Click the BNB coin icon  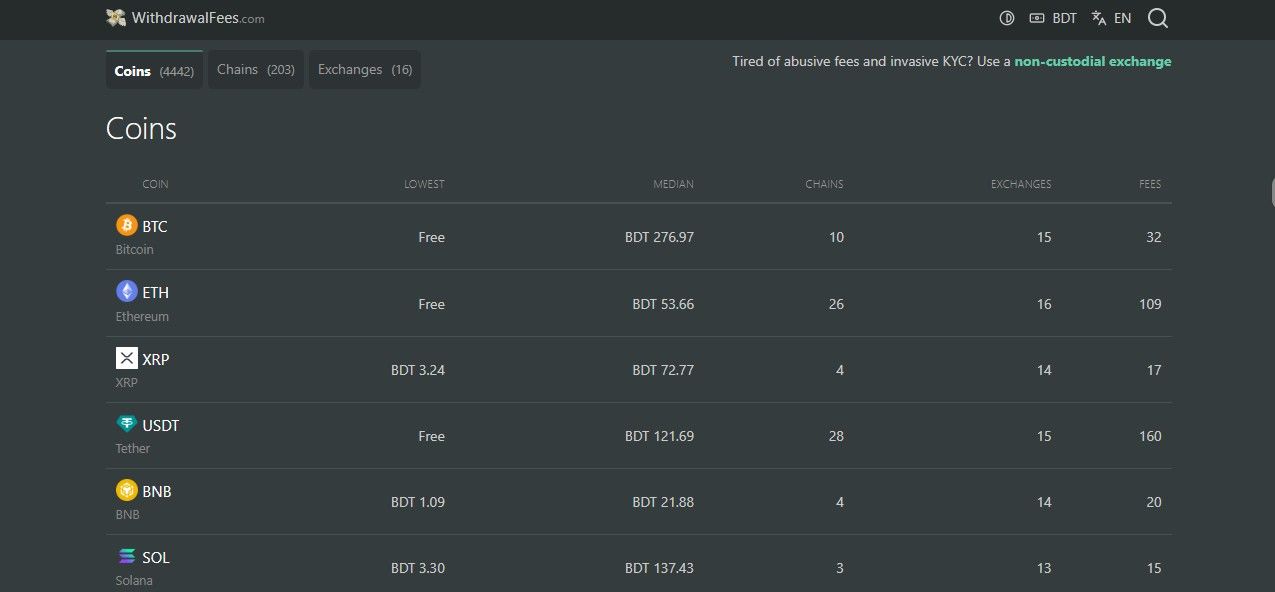tap(126, 490)
